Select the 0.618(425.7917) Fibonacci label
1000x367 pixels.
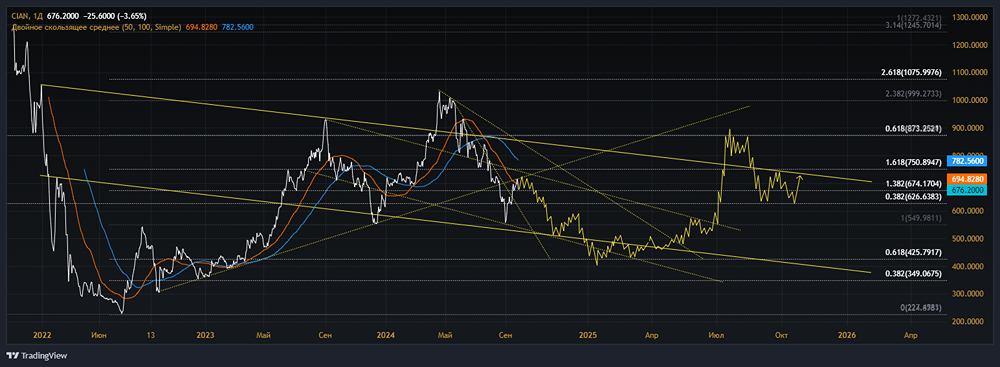click(912, 252)
